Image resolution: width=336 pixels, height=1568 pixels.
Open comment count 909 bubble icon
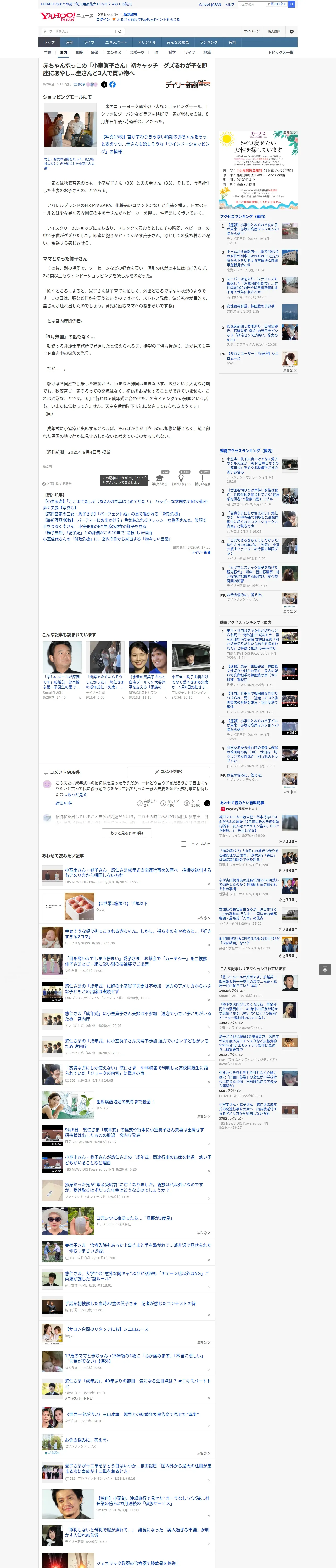pos(79,85)
